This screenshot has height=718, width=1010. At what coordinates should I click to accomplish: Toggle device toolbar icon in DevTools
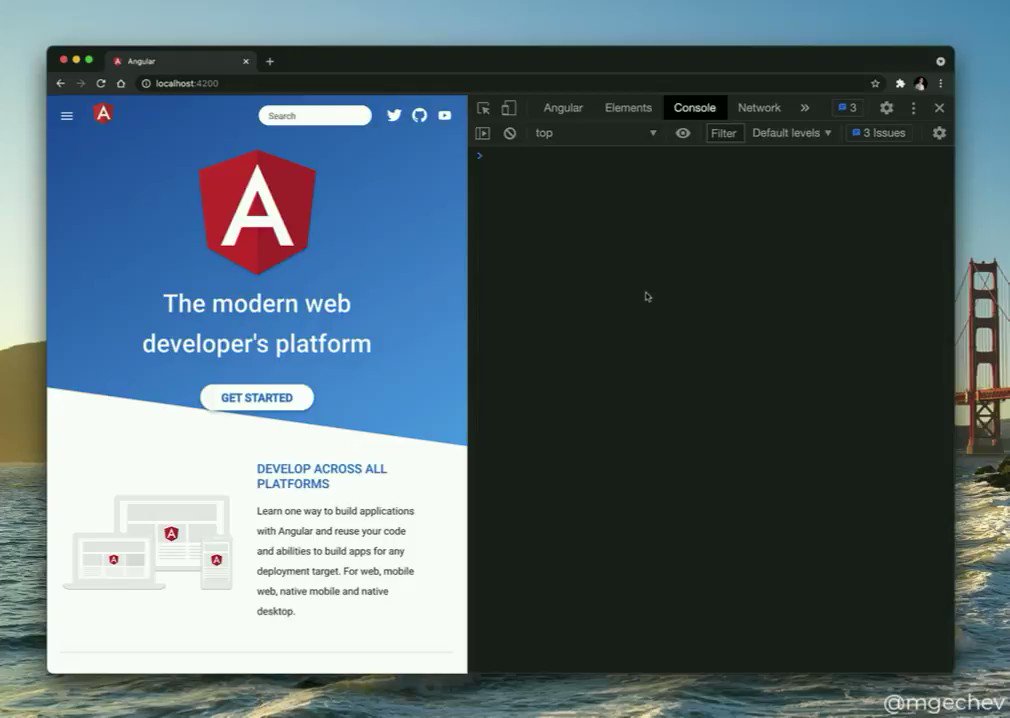(509, 108)
